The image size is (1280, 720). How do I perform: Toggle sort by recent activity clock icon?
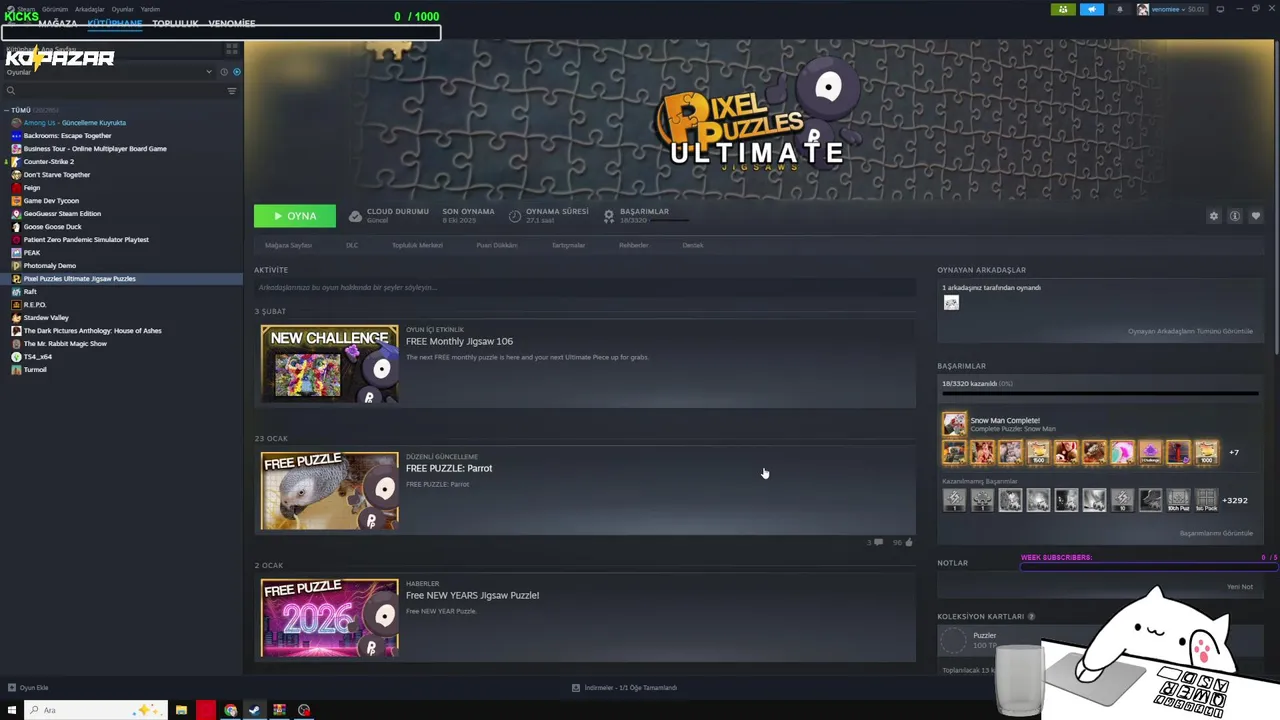tap(224, 72)
